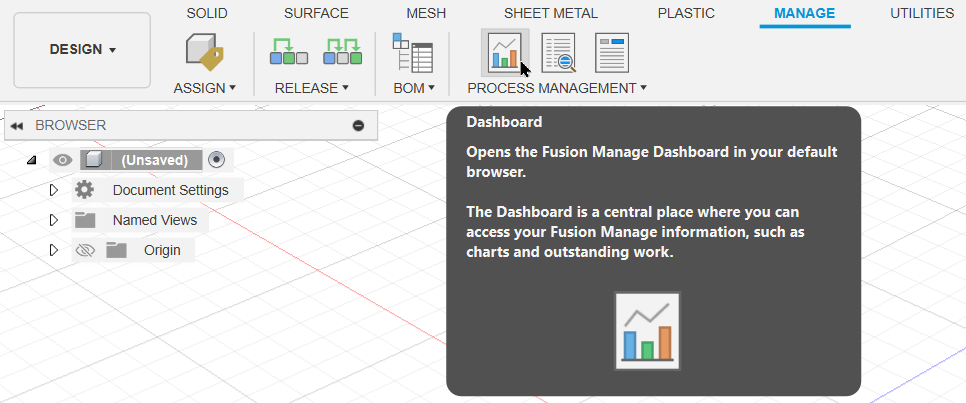Open the ASSIGN dropdown menu
Screen dimensions: 966x403
[x=205, y=88]
